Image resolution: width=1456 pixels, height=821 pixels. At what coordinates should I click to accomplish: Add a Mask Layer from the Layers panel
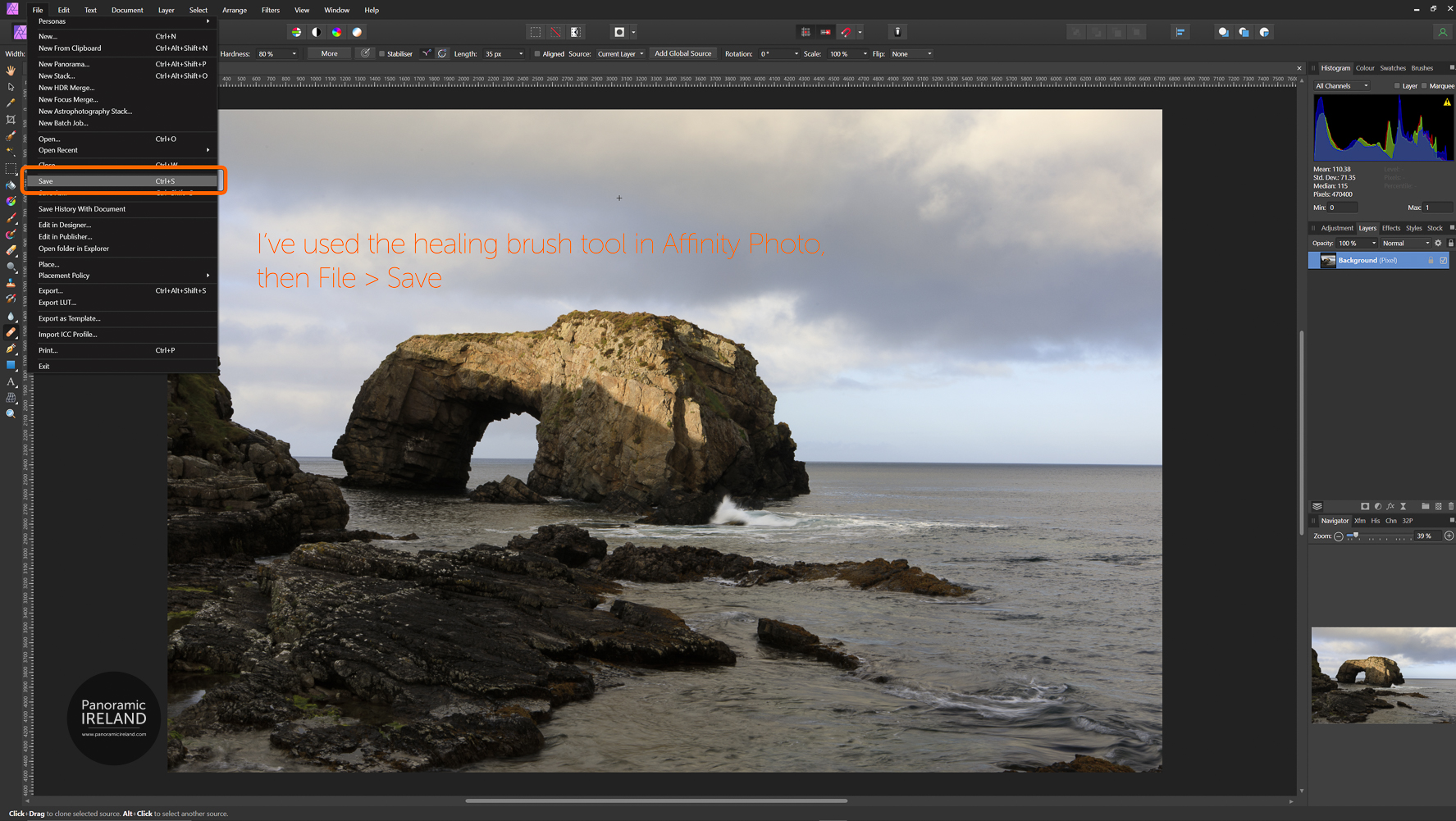click(1365, 506)
